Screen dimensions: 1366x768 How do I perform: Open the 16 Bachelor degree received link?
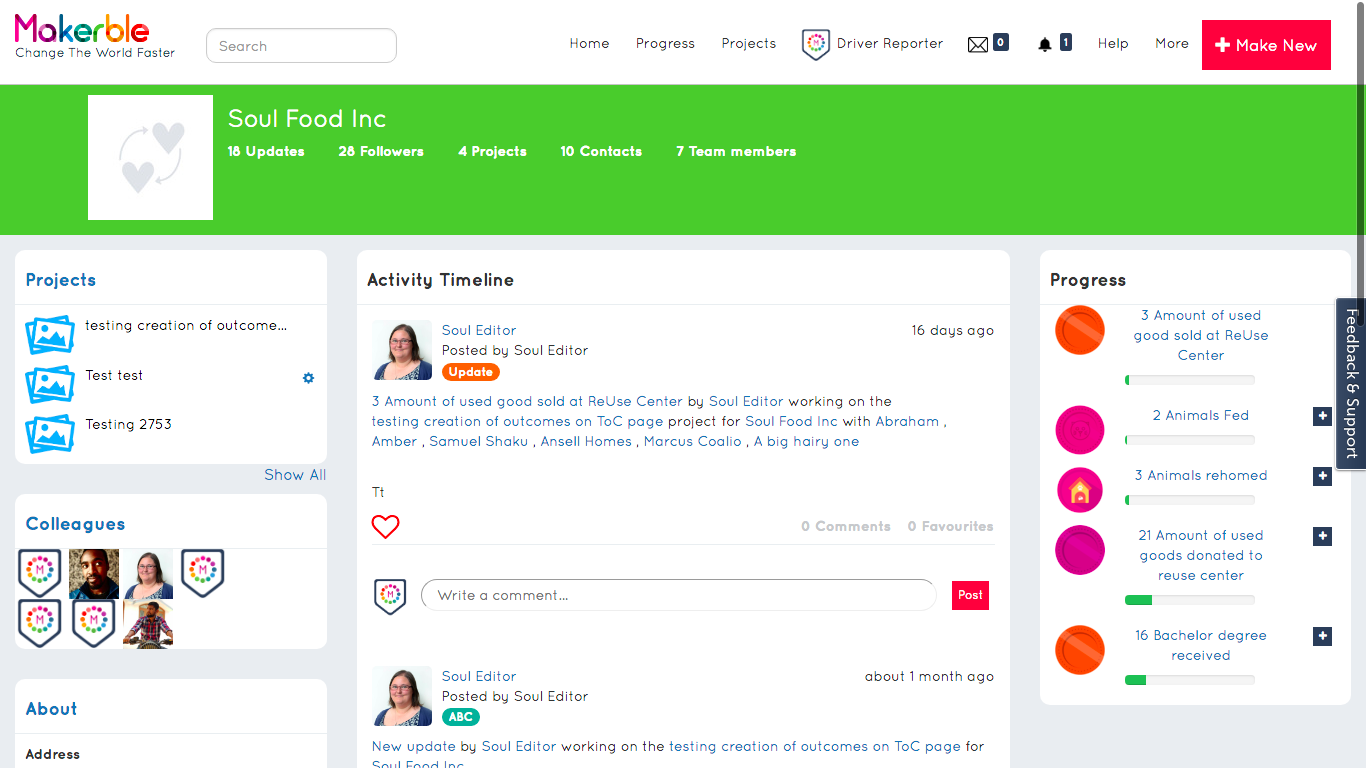point(1201,645)
